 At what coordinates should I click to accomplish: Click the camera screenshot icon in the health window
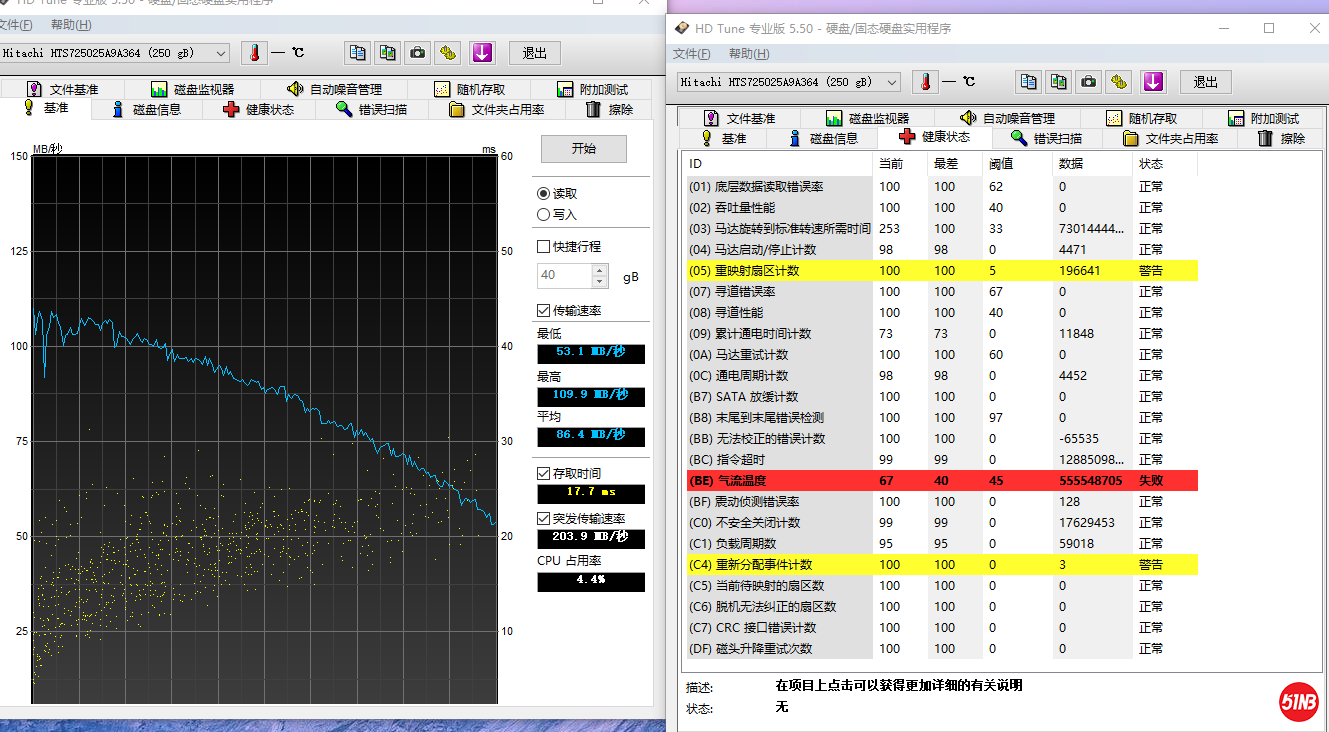[1089, 82]
